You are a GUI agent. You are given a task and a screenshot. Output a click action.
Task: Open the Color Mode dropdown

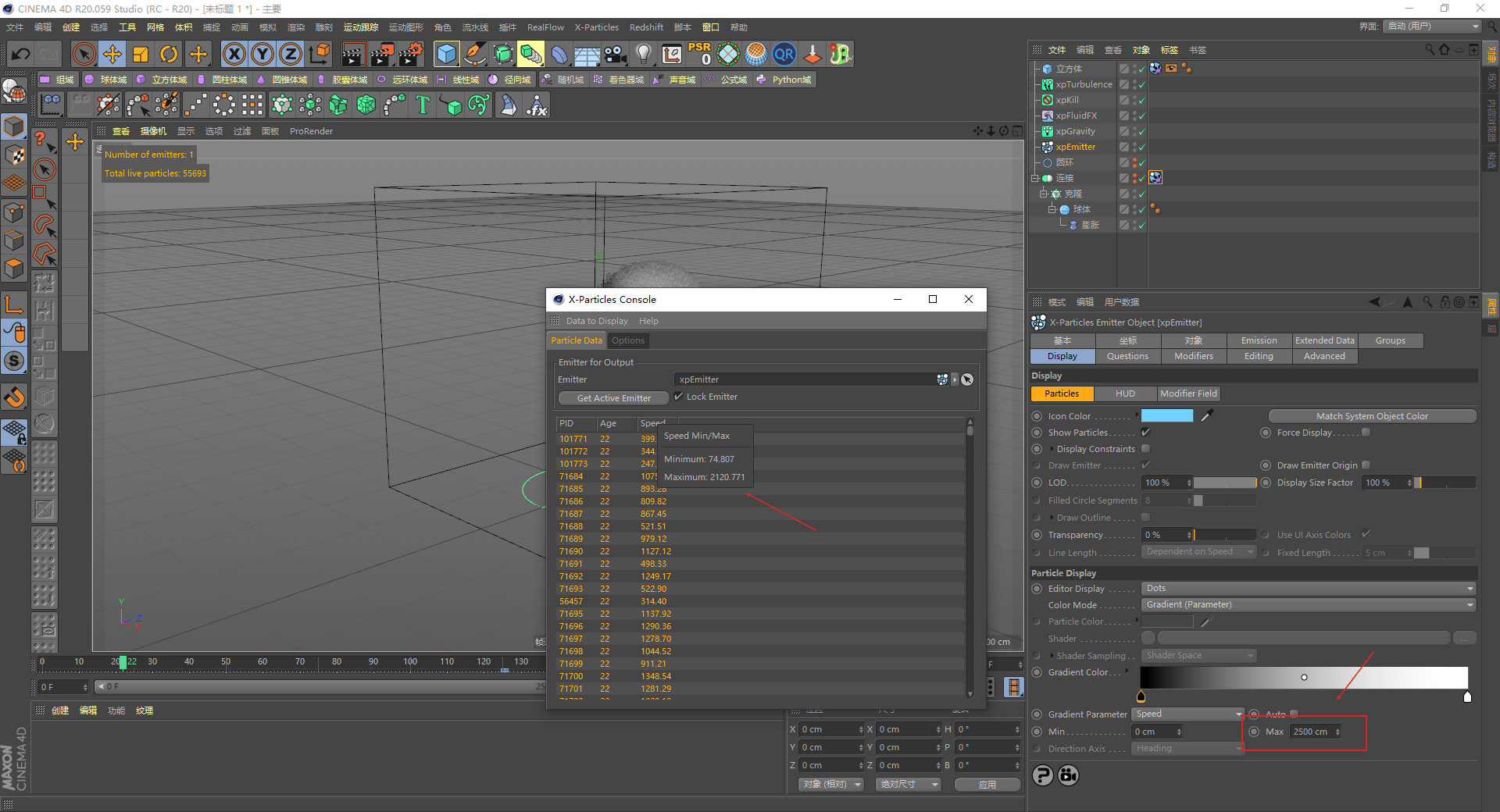(x=1307, y=605)
